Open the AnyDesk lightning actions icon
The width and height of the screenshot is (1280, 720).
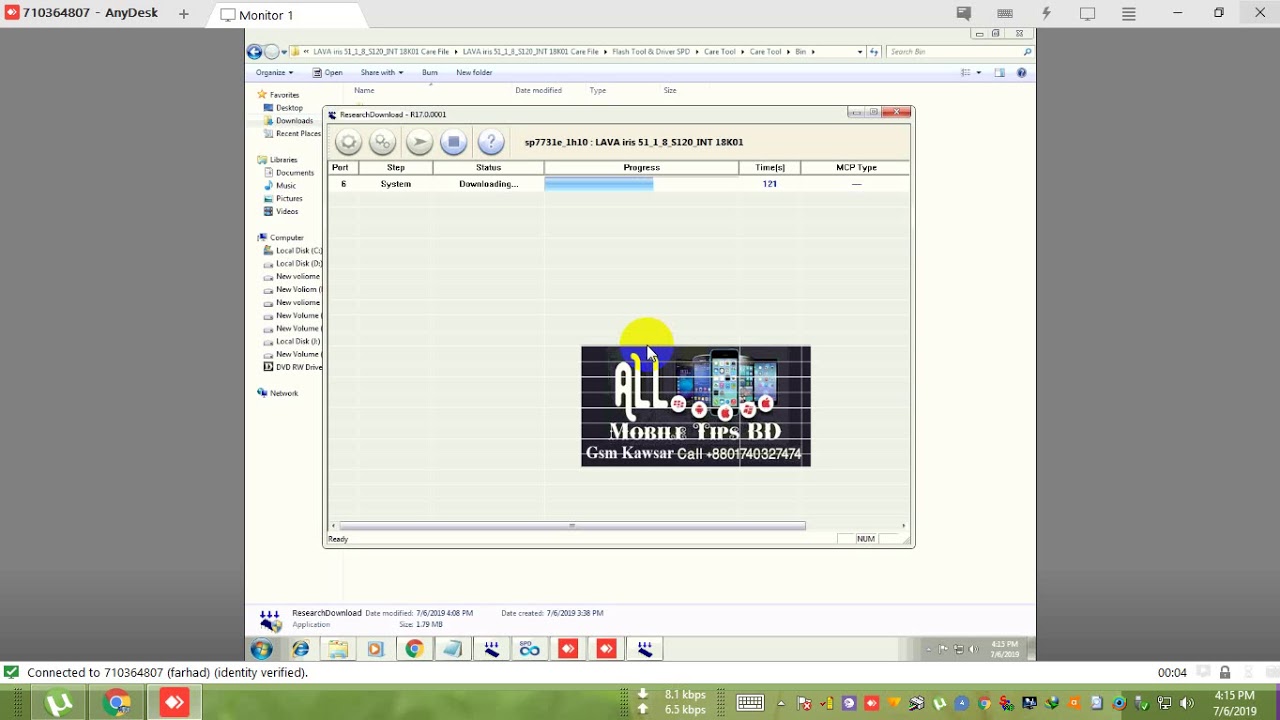click(x=1046, y=14)
